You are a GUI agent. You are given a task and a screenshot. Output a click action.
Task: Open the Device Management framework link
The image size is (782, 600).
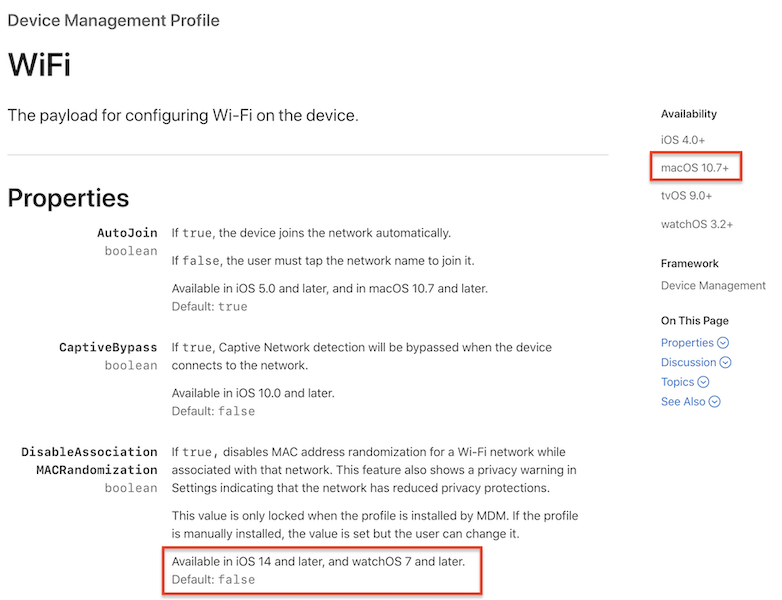713,286
